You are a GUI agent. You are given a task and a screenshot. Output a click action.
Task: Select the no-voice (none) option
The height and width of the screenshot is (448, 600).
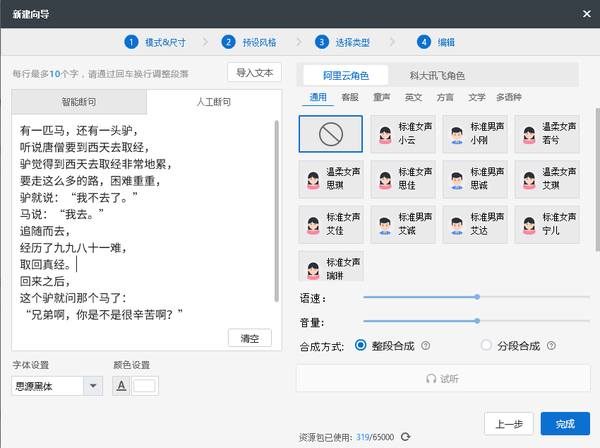[x=331, y=134]
